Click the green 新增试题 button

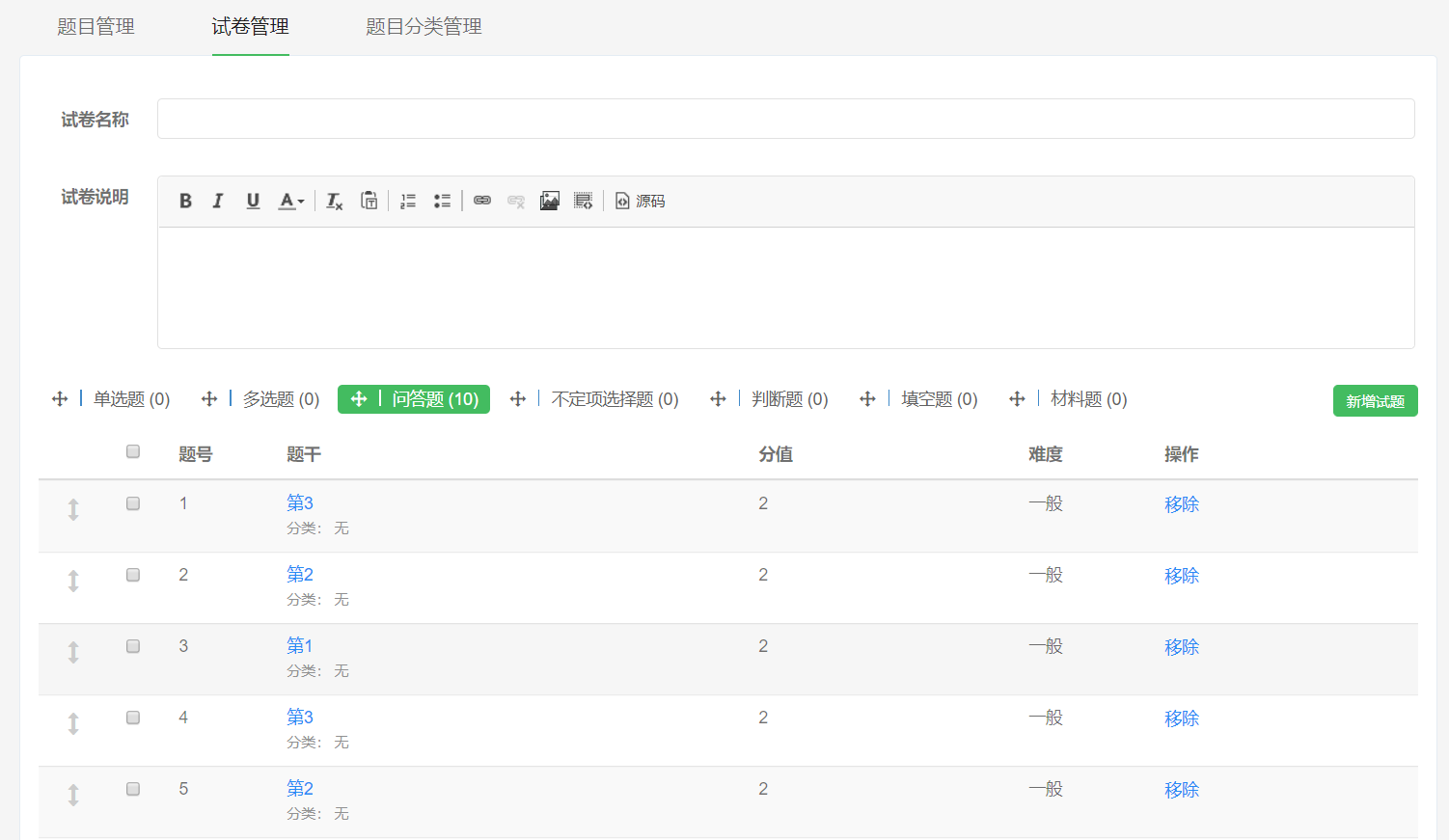(x=1375, y=401)
